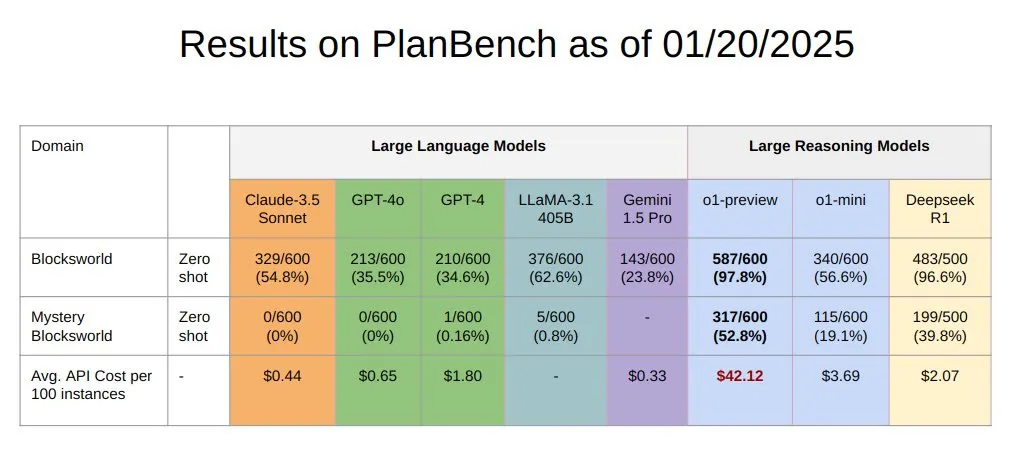
Task: Select the 376/600 (62.6%) cell
Action: point(555,267)
